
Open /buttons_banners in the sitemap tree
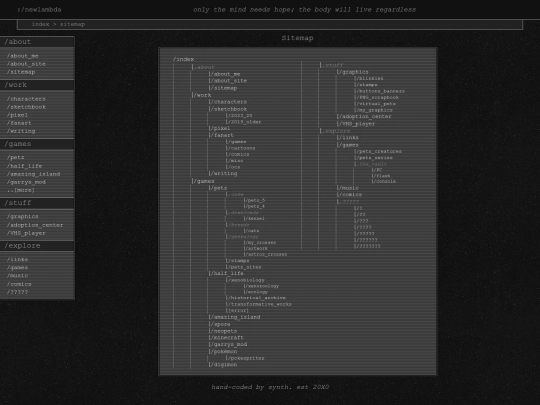pos(380,91)
